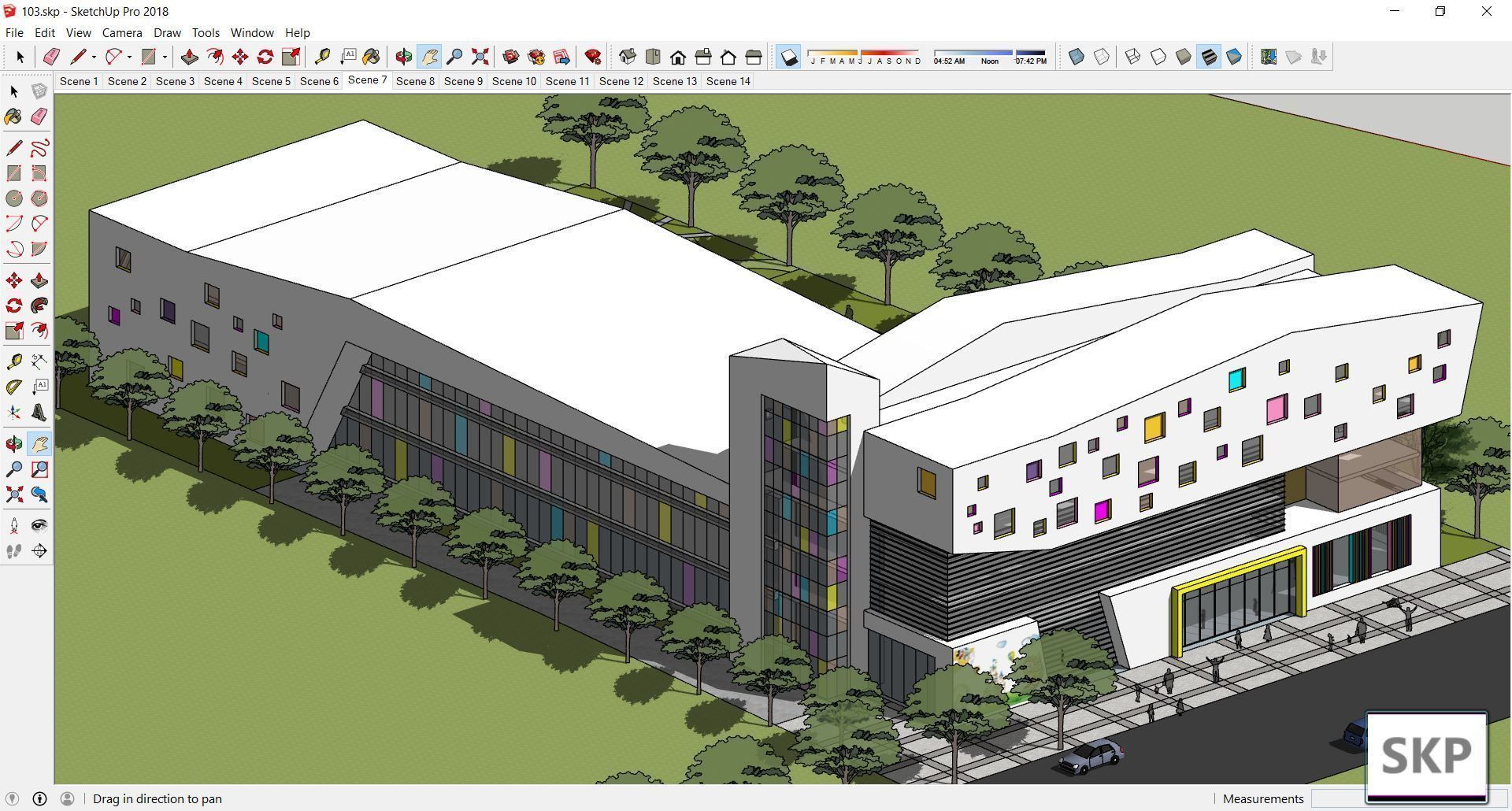Screen dimensions: 1512x811
Task: Open the Window menu
Action: coord(252,32)
